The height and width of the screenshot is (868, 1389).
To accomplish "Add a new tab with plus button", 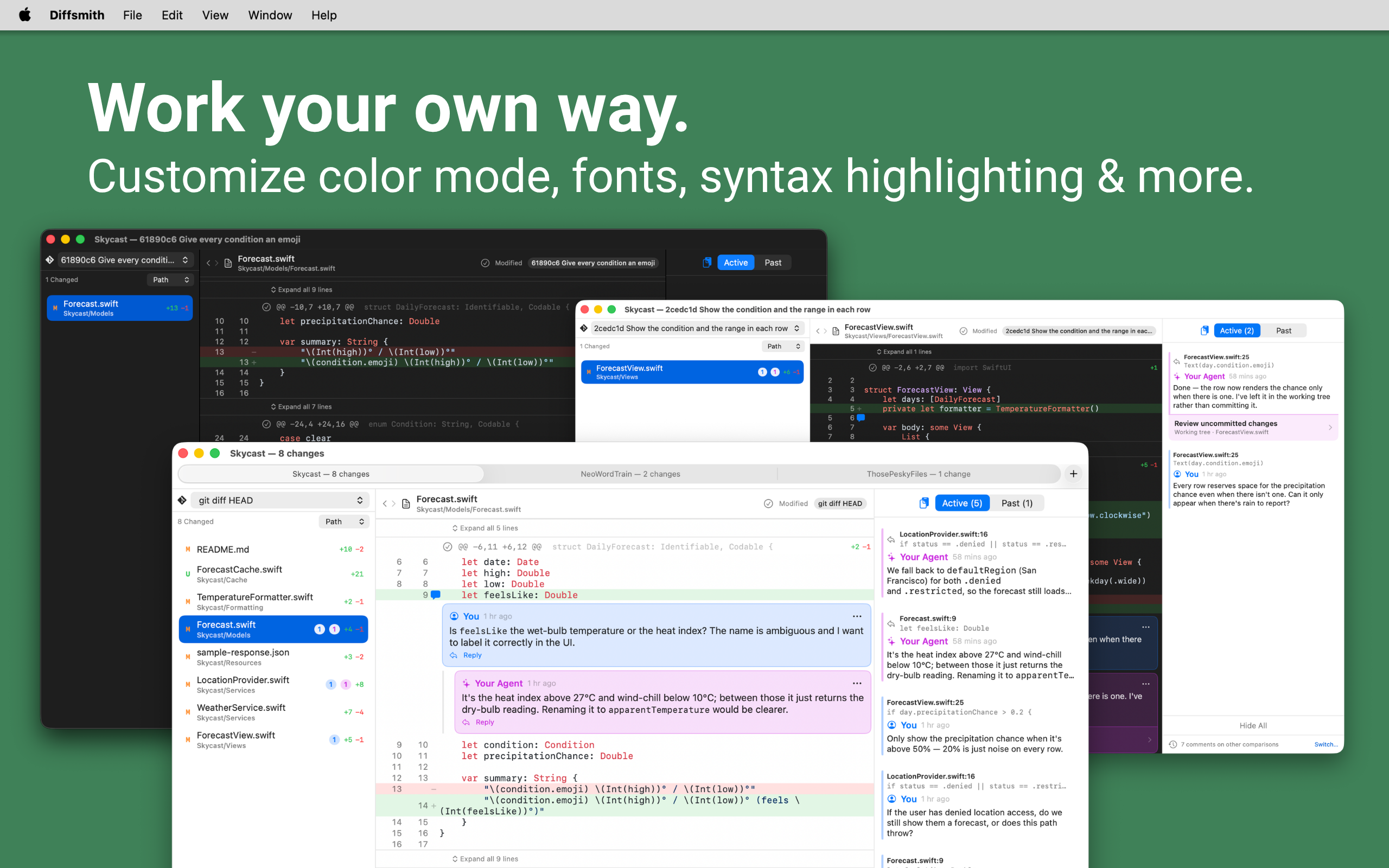I will [x=1073, y=474].
